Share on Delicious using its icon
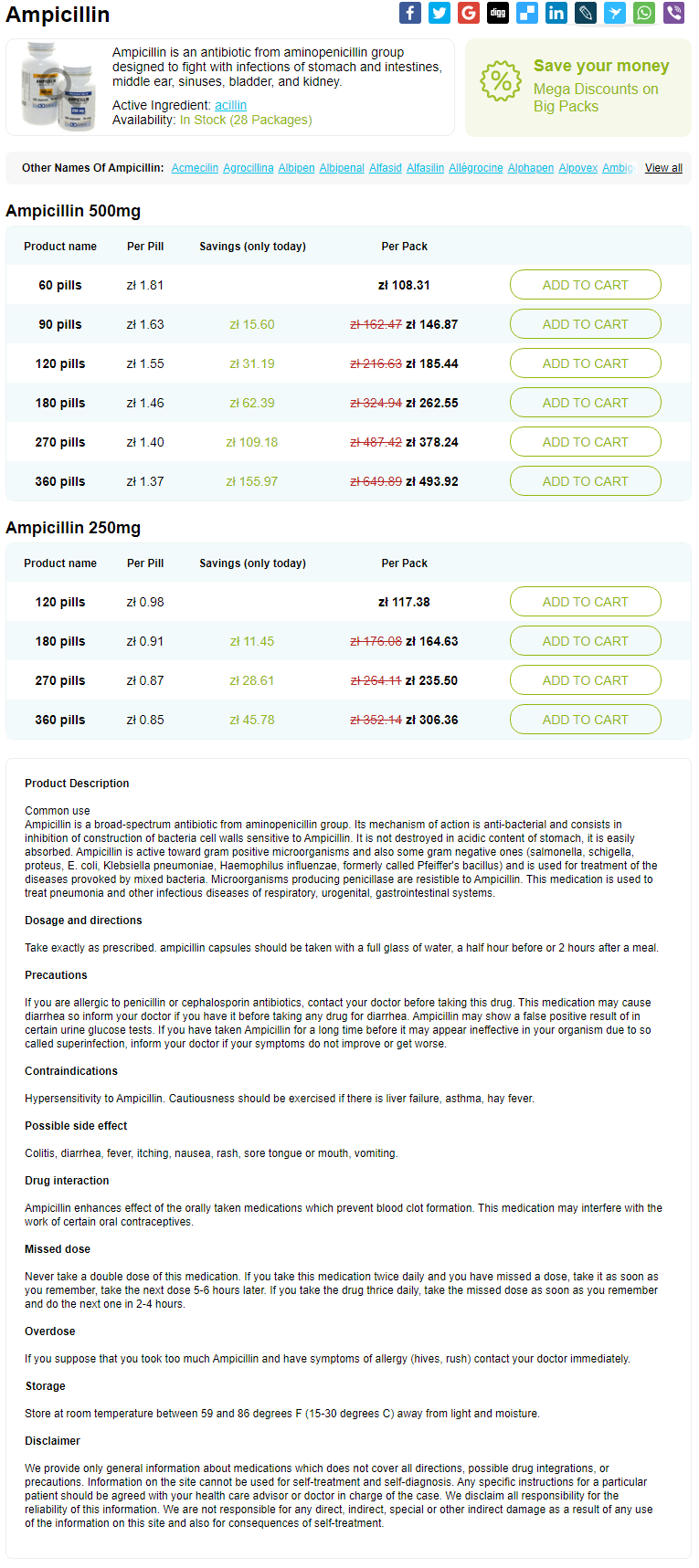 point(527,13)
